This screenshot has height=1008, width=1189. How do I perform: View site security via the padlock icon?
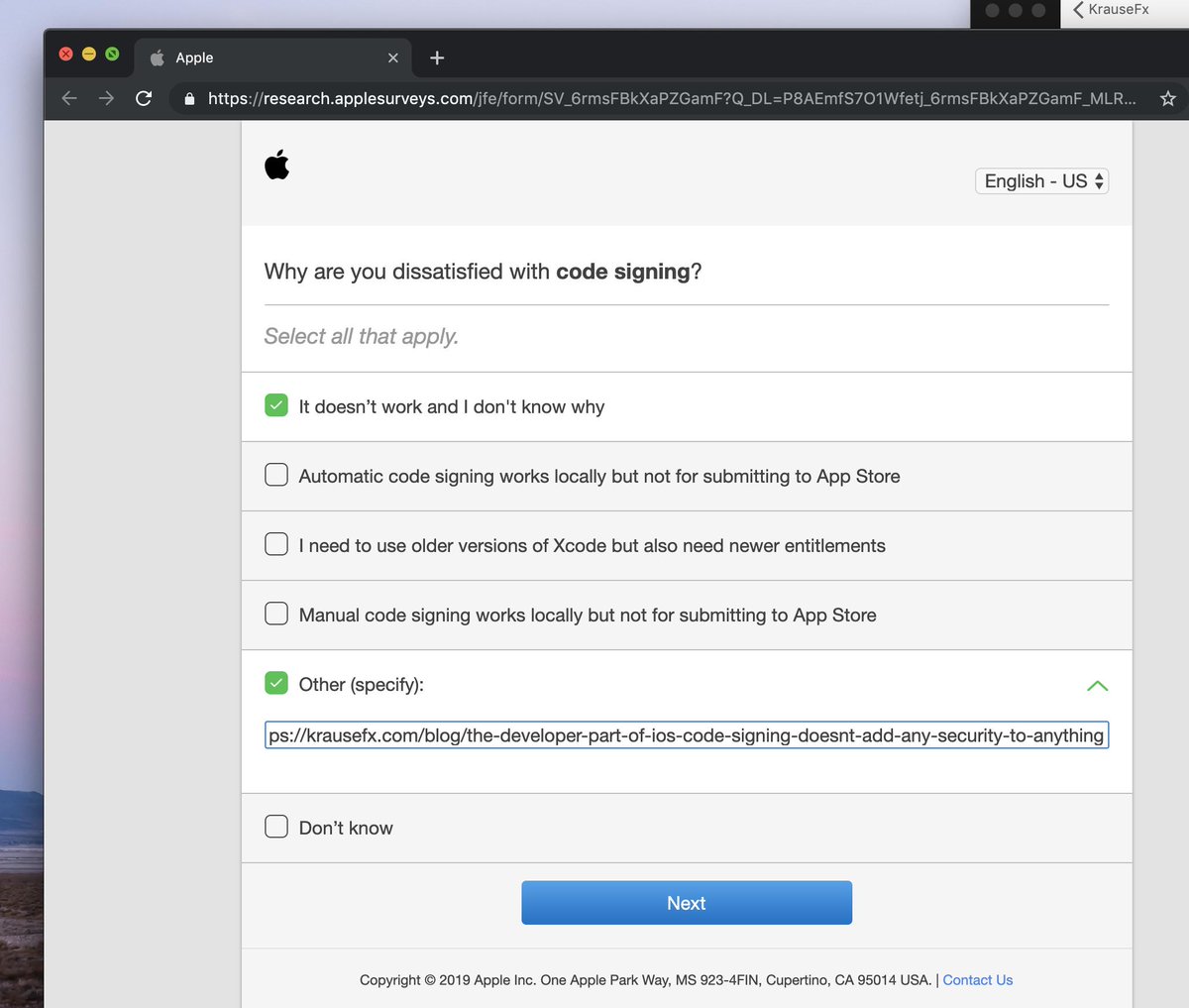(189, 99)
